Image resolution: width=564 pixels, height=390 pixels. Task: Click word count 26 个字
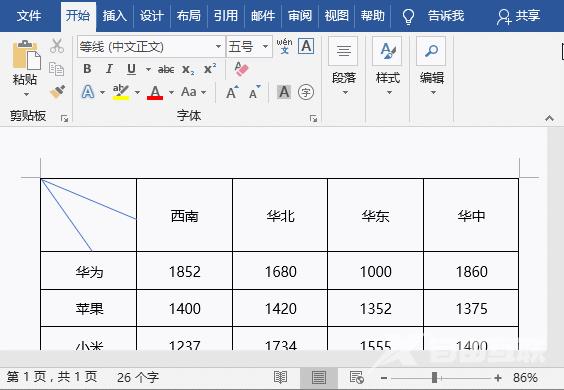[x=138, y=377]
